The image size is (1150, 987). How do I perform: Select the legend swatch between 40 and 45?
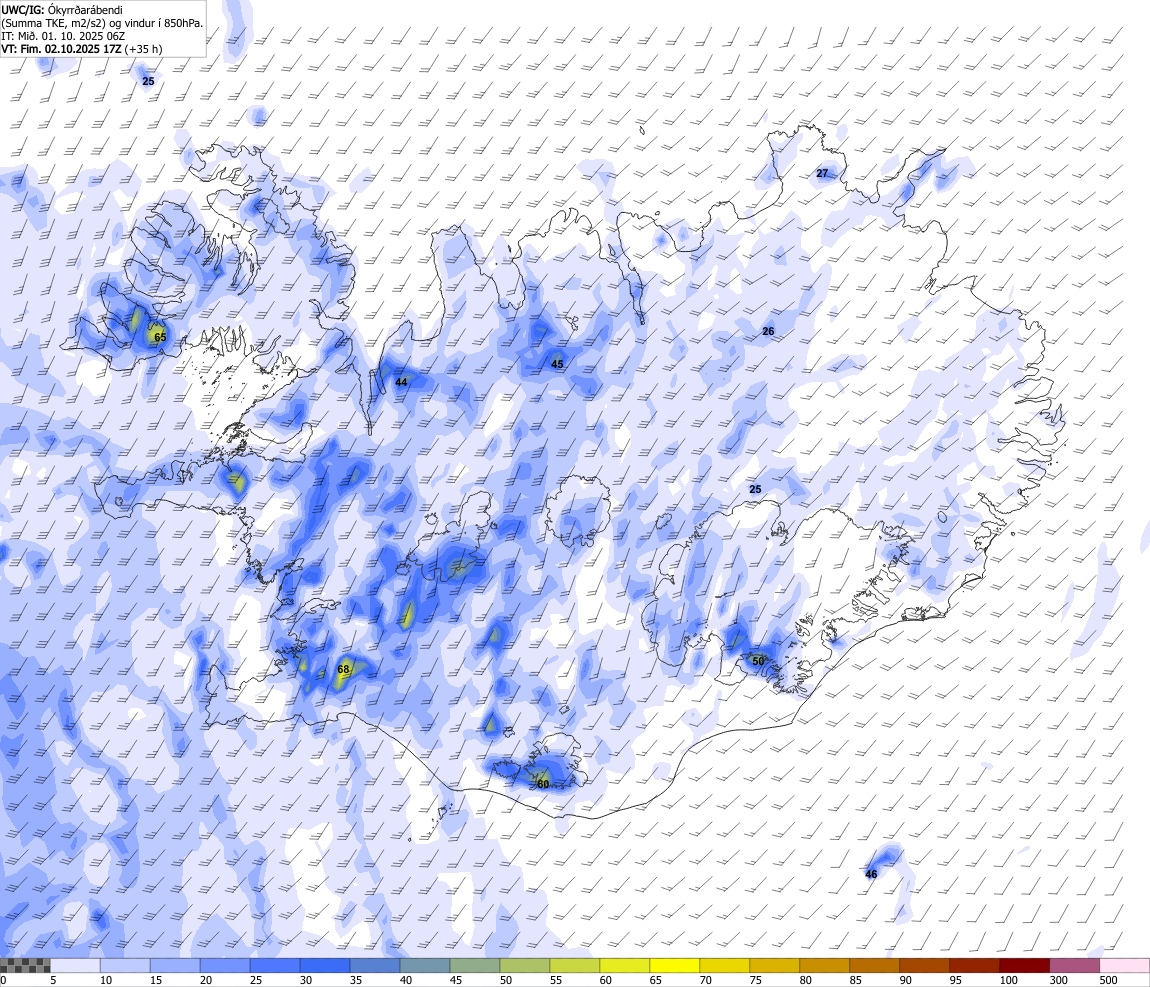pyautogui.click(x=425, y=965)
